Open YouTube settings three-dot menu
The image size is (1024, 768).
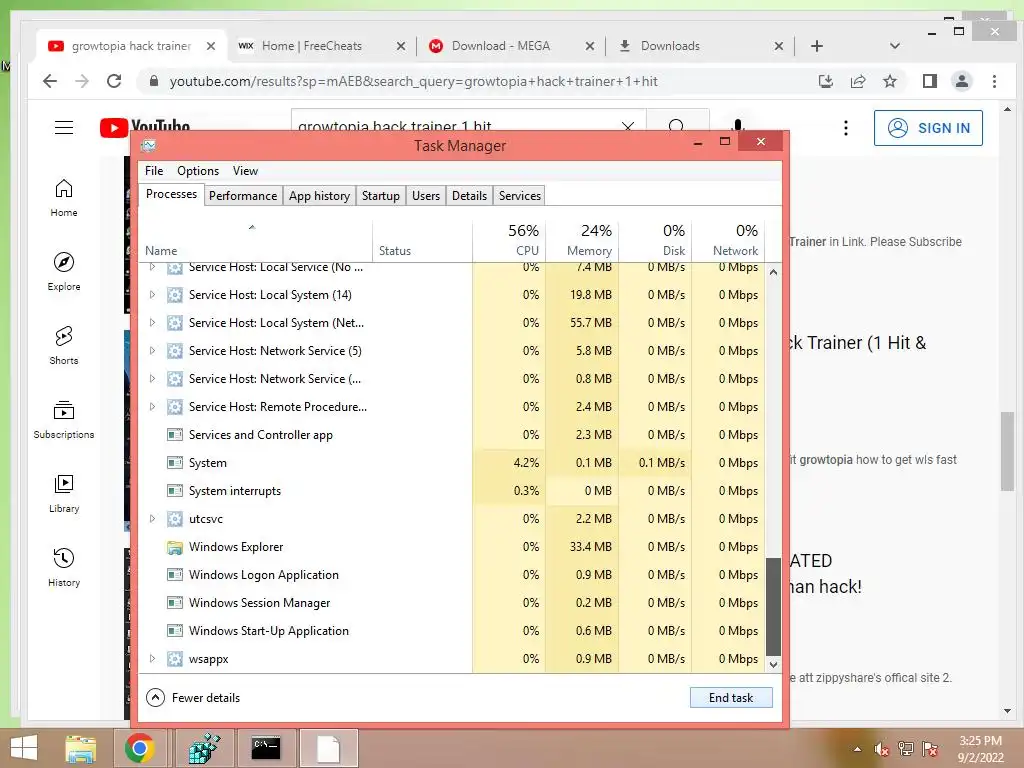pos(846,128)
